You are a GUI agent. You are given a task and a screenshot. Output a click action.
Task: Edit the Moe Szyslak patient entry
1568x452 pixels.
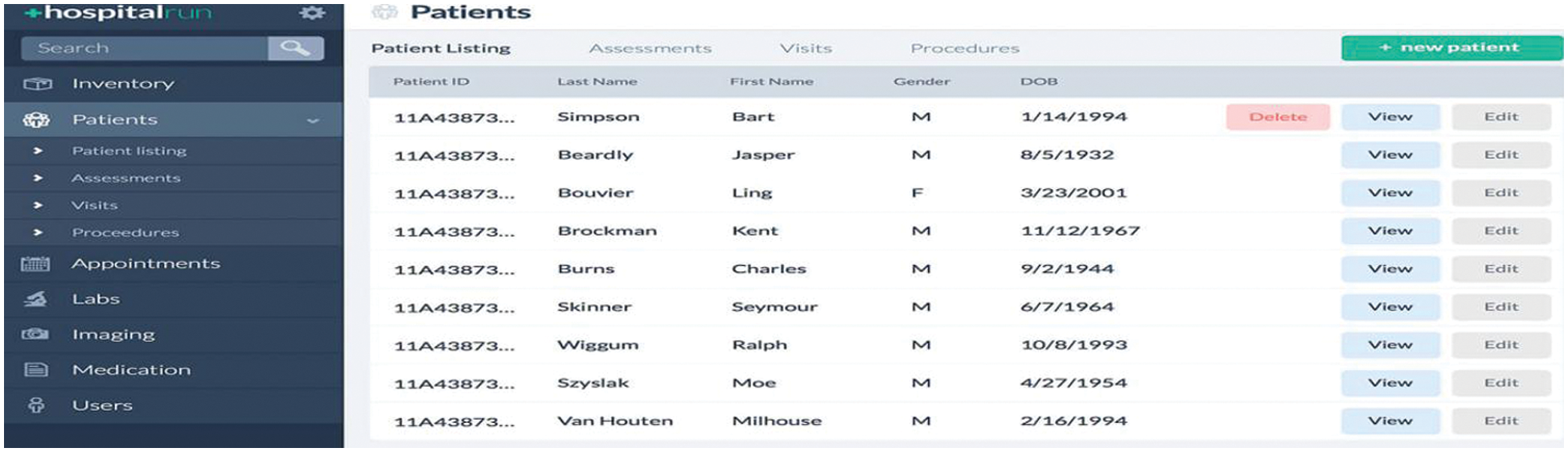[x=1500, y=383]
